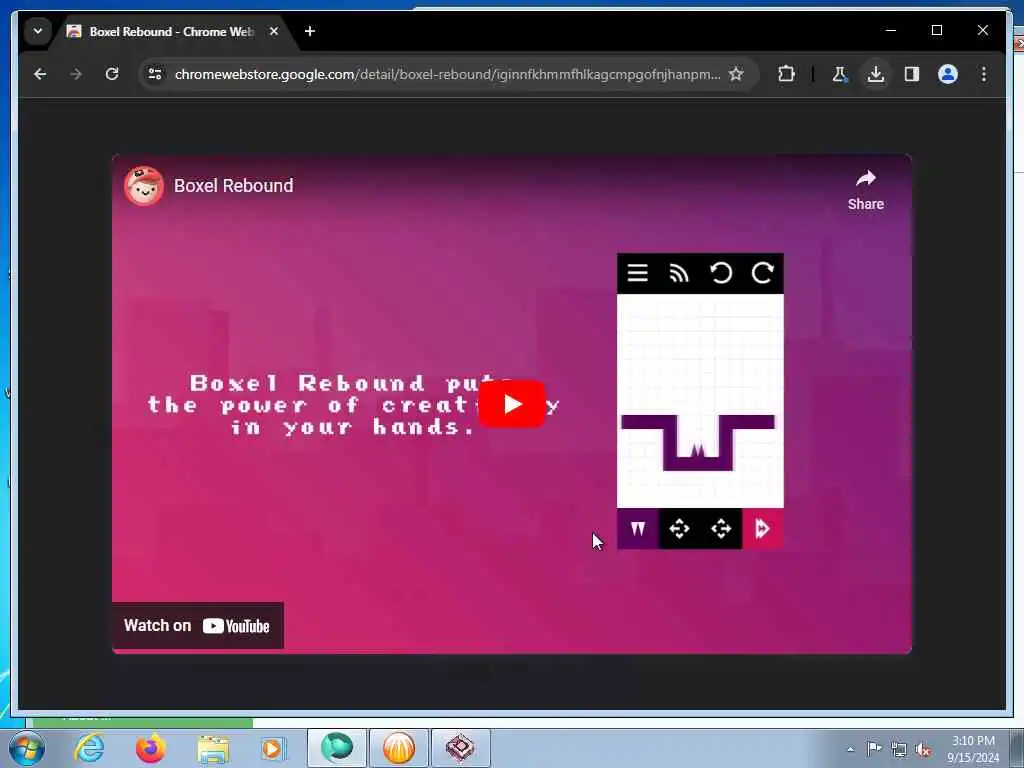Launch Firefox from the taskbar

coord(151,748)
